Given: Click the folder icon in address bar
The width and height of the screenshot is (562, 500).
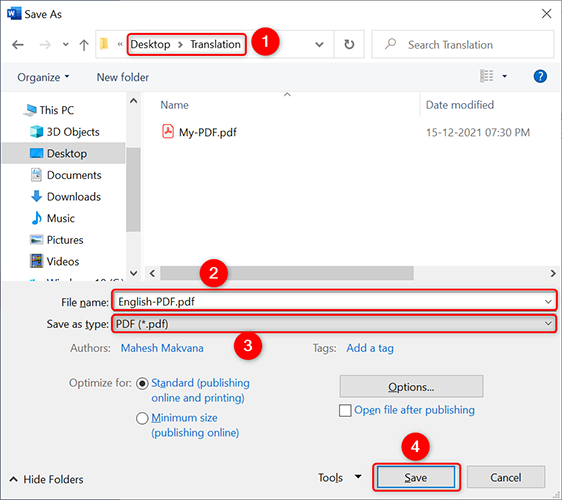Looking at the screenshot, I should point(104,44).
